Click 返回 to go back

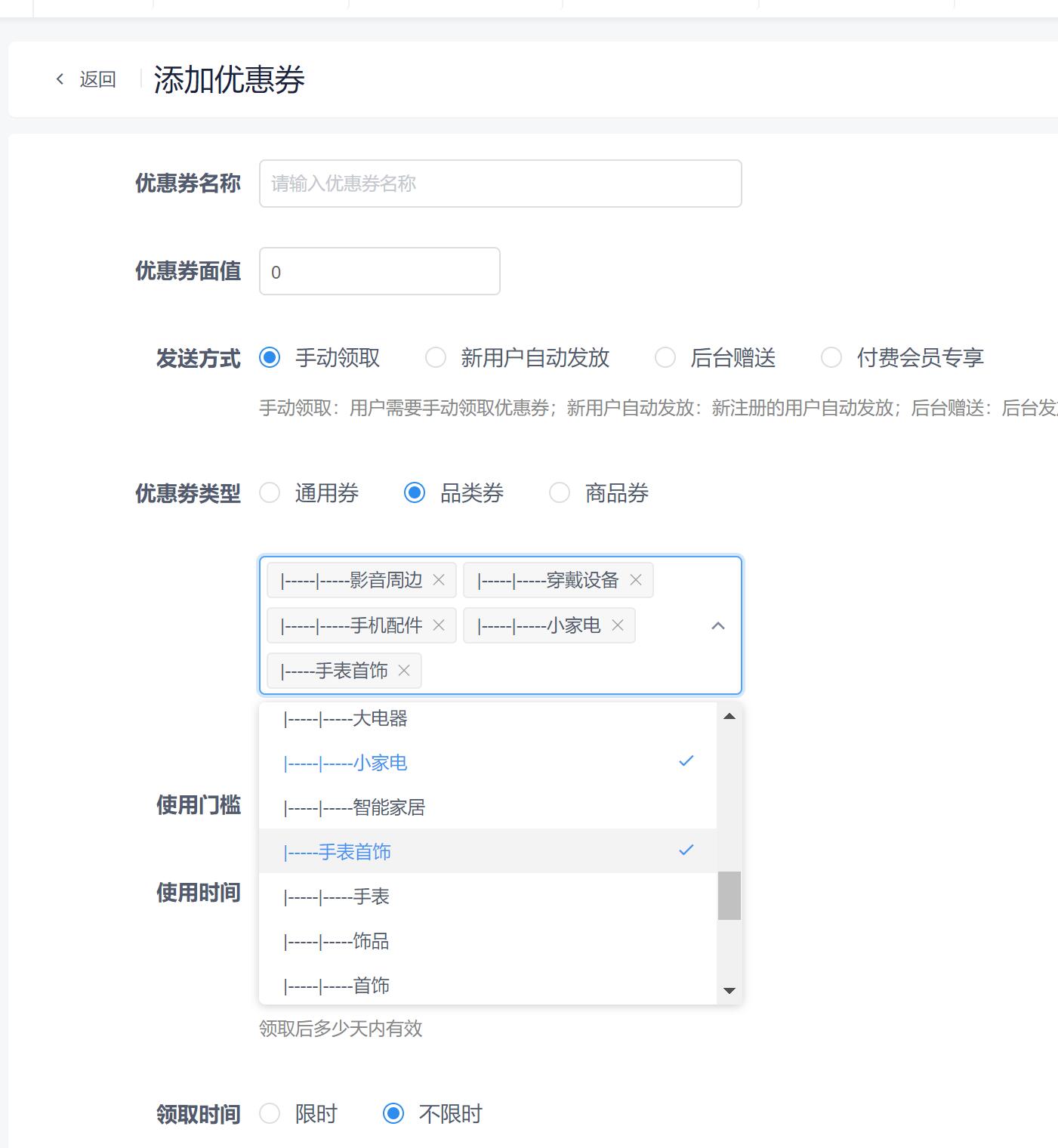pos(97,79)
